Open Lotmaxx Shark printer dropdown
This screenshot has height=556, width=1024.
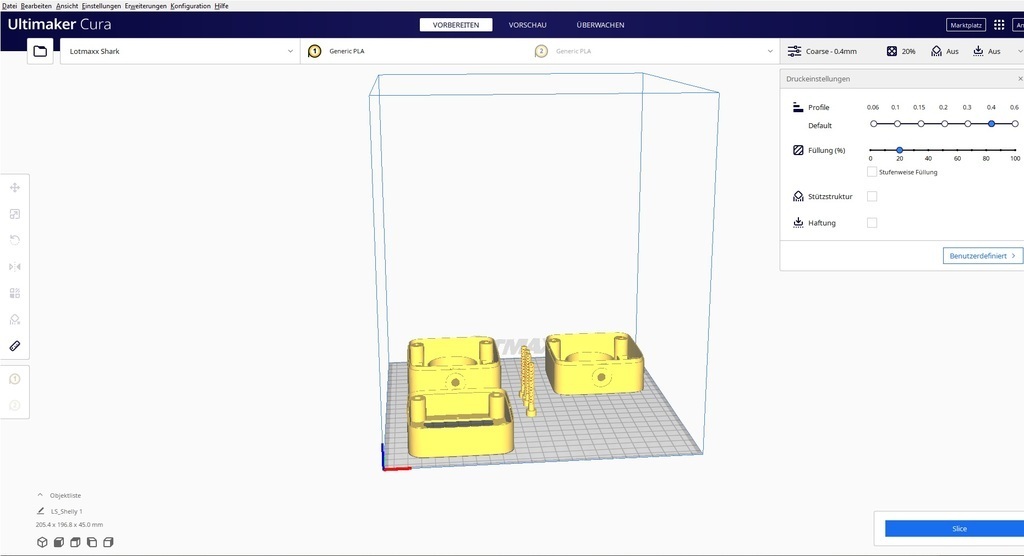tap(180, 51)
